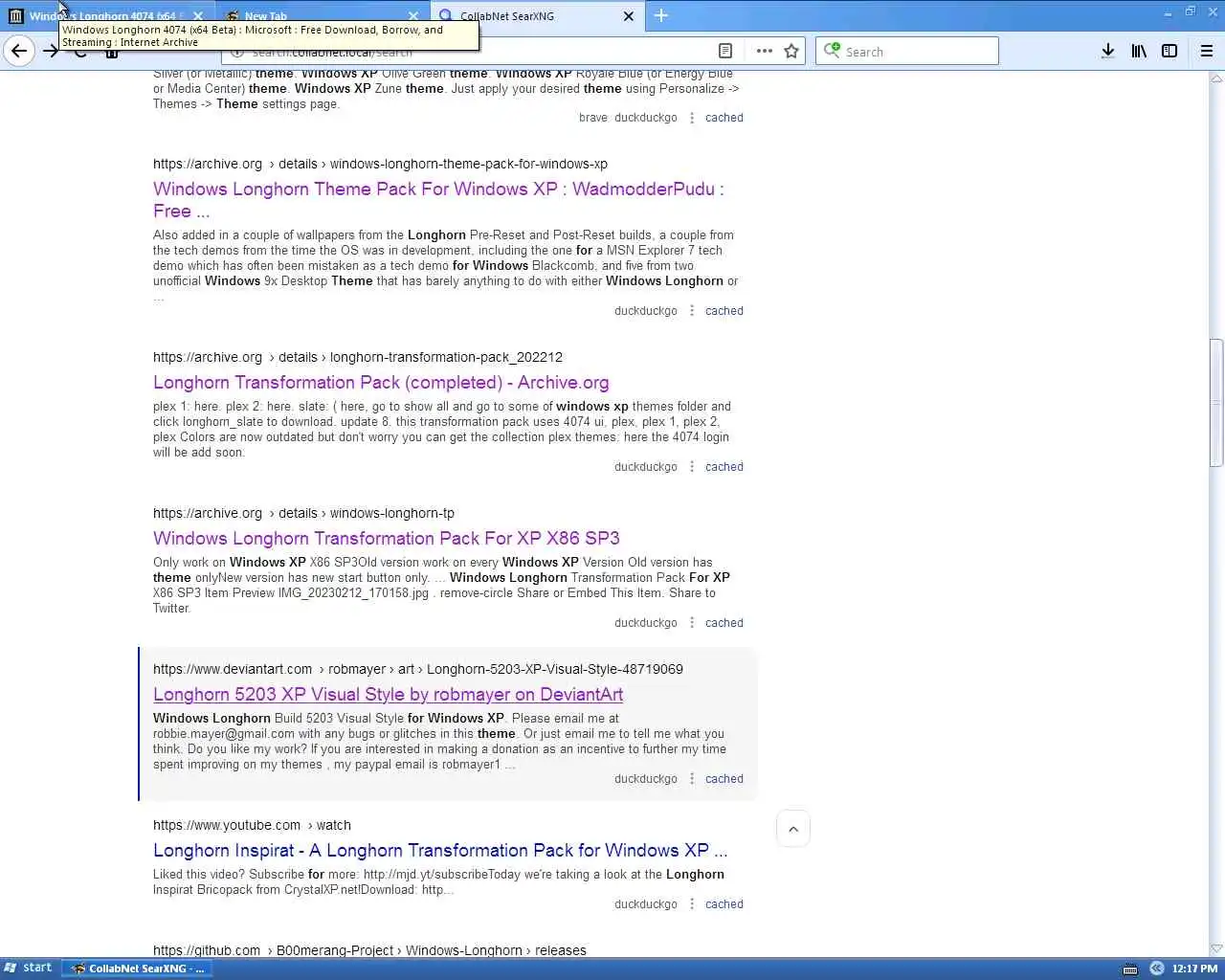Screen dimensions: 1225x980
Task: Open Longhorn Transformation Pack (completed) Archive.org result
Action: tap(381, 383)
